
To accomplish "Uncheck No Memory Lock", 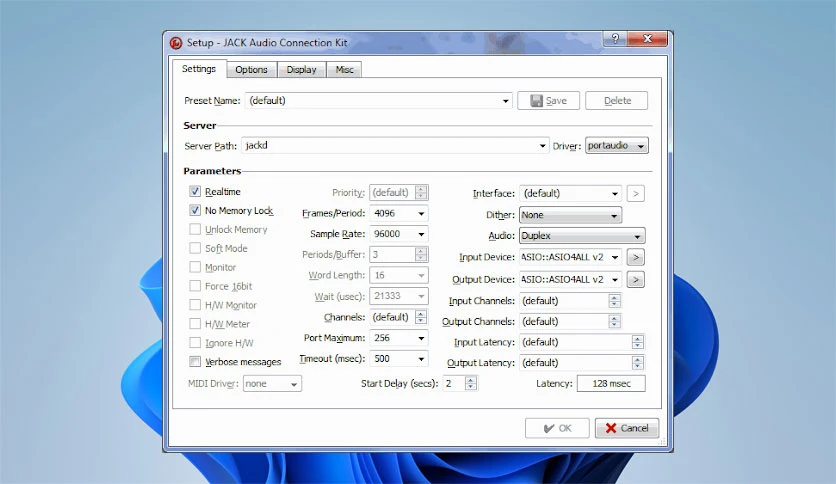I will pyautogui.click(x=195, y=211).
